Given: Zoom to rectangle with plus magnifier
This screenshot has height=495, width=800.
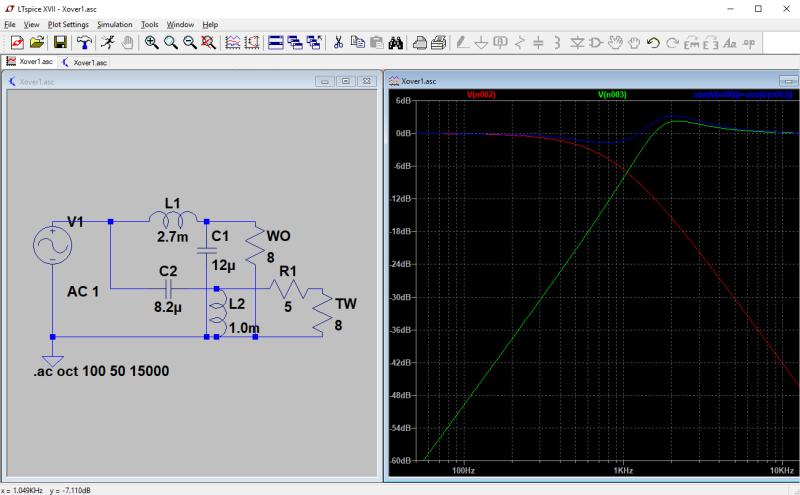Looking at the screenshot, I should [x=151, y=42].
